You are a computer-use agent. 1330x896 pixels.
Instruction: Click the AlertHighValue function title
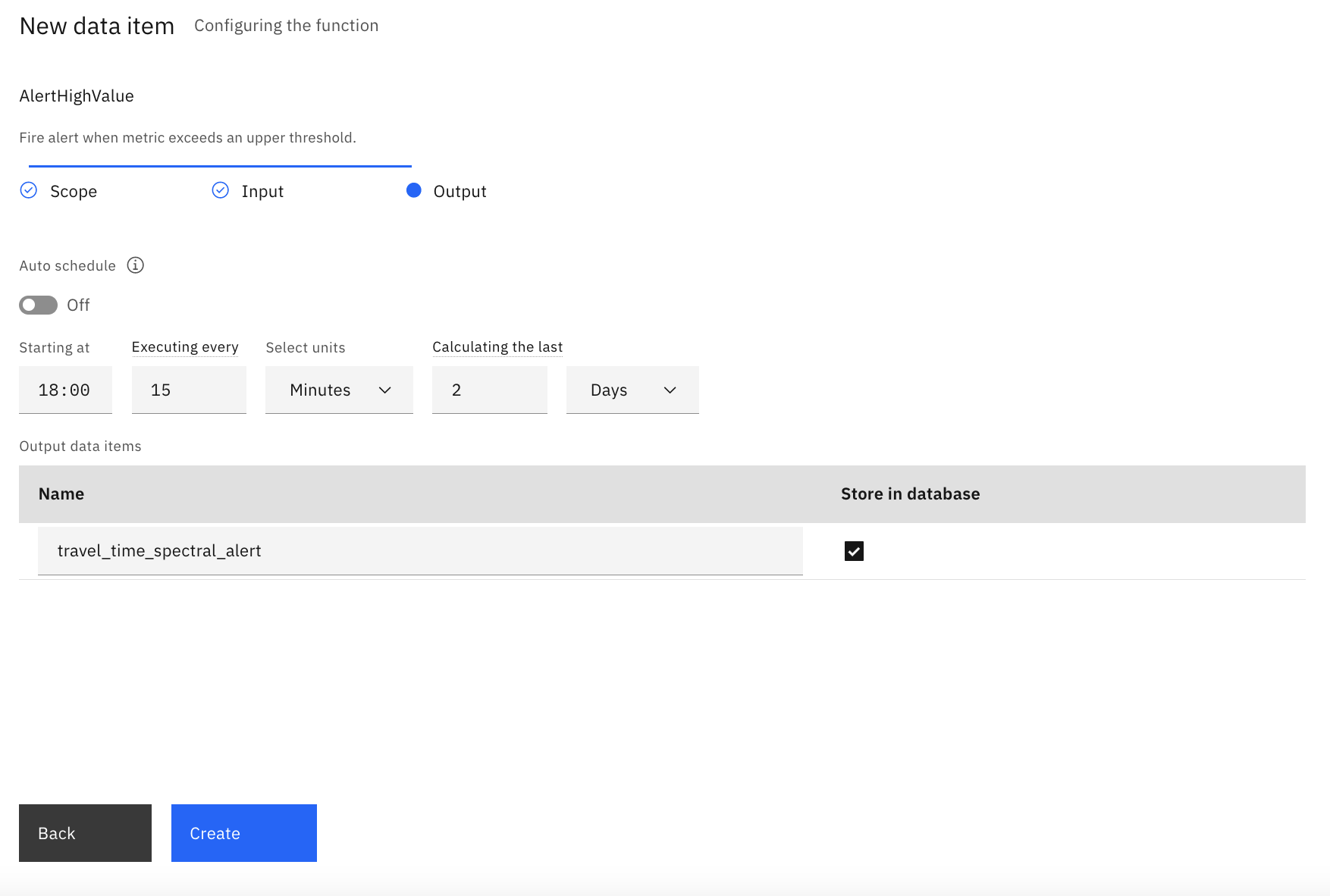point(77,96)
